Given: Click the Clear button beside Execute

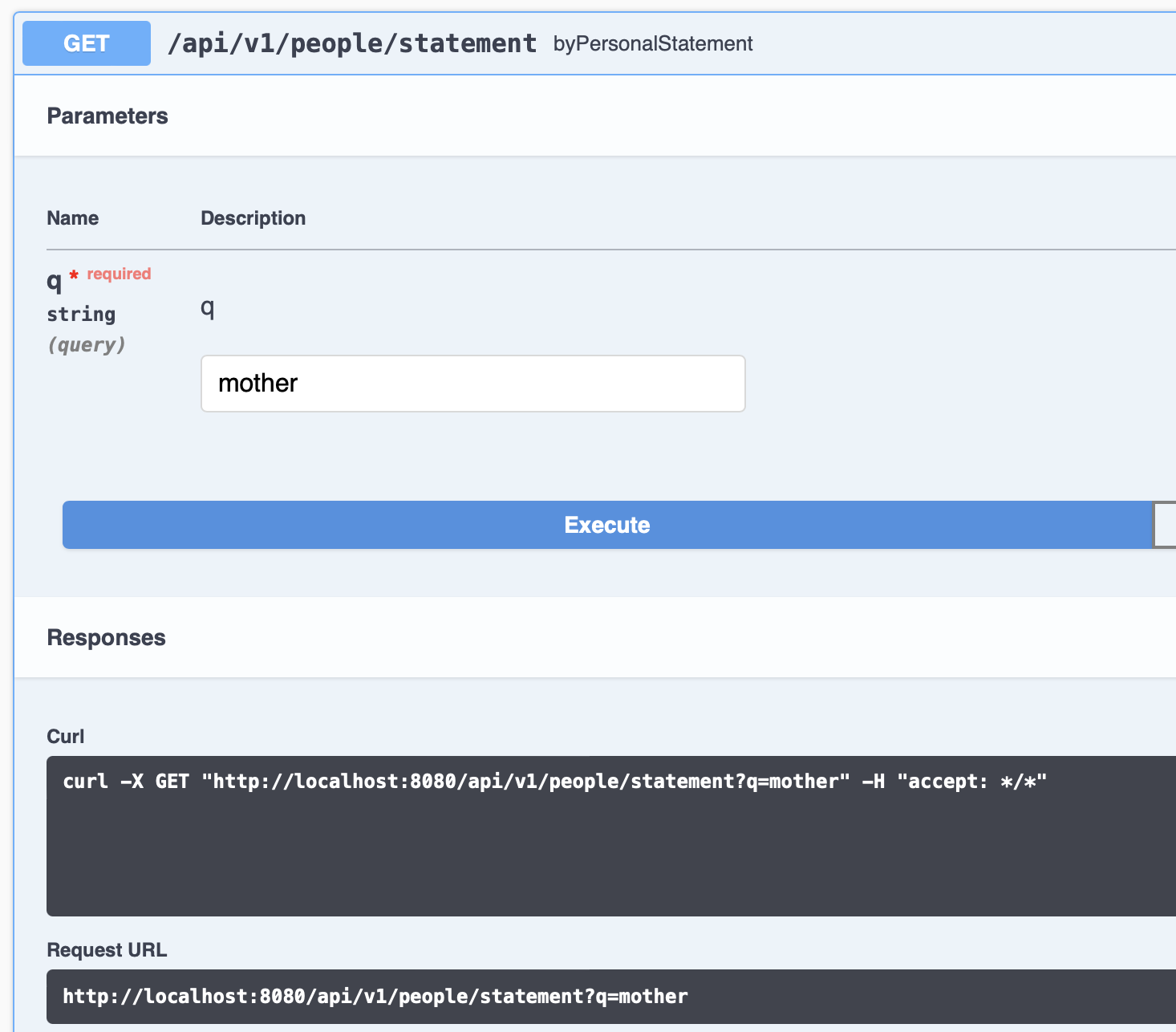Looking at the screenshot, I should (1164, 525).
